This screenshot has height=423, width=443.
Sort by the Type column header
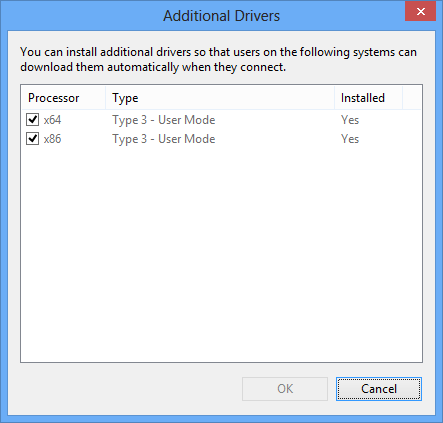point(220,98)
